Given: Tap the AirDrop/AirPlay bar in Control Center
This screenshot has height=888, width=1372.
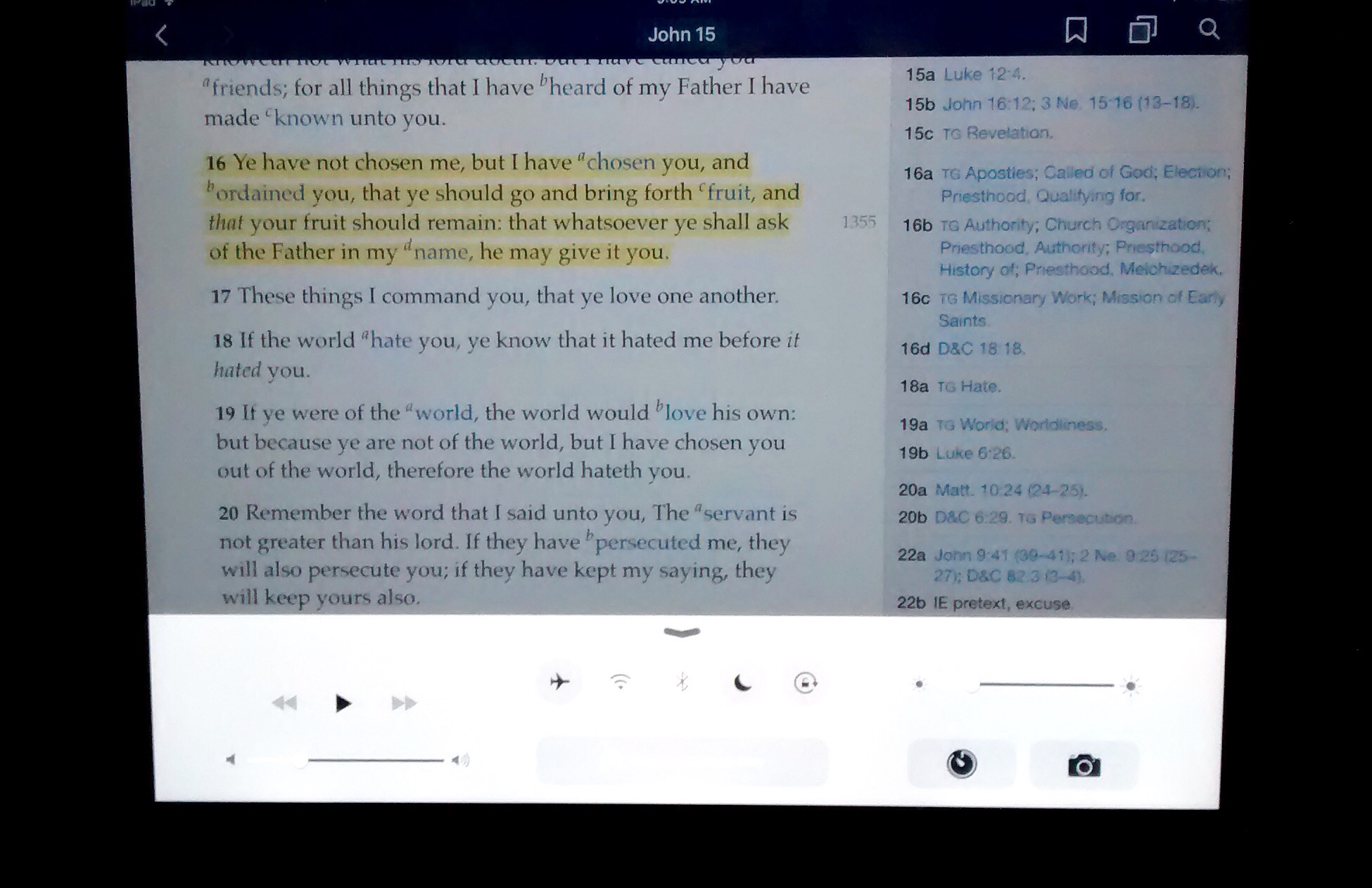Looking at the screenshot, I should [682, 762].
